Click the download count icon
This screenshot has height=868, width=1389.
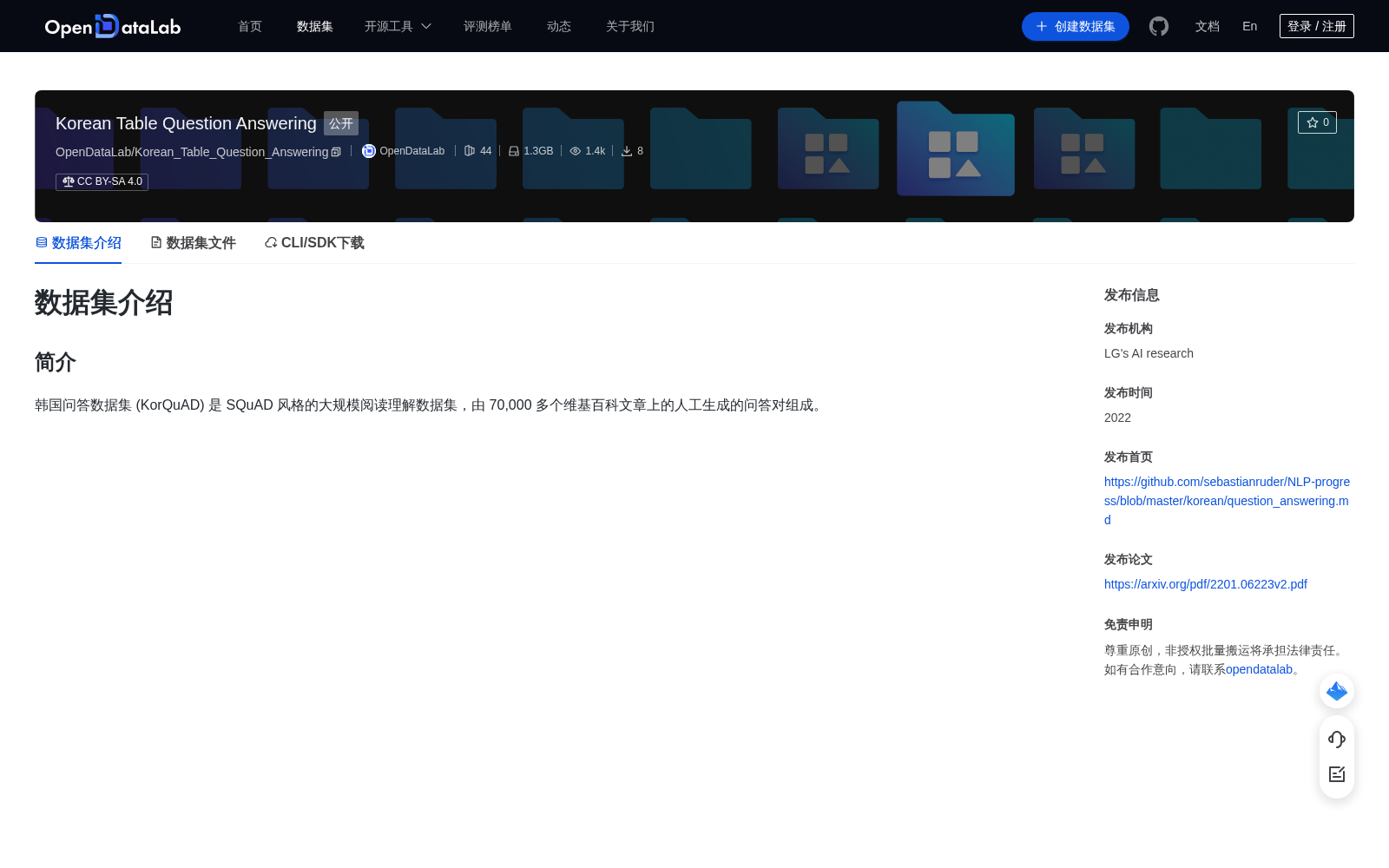[x=627, y=151]
